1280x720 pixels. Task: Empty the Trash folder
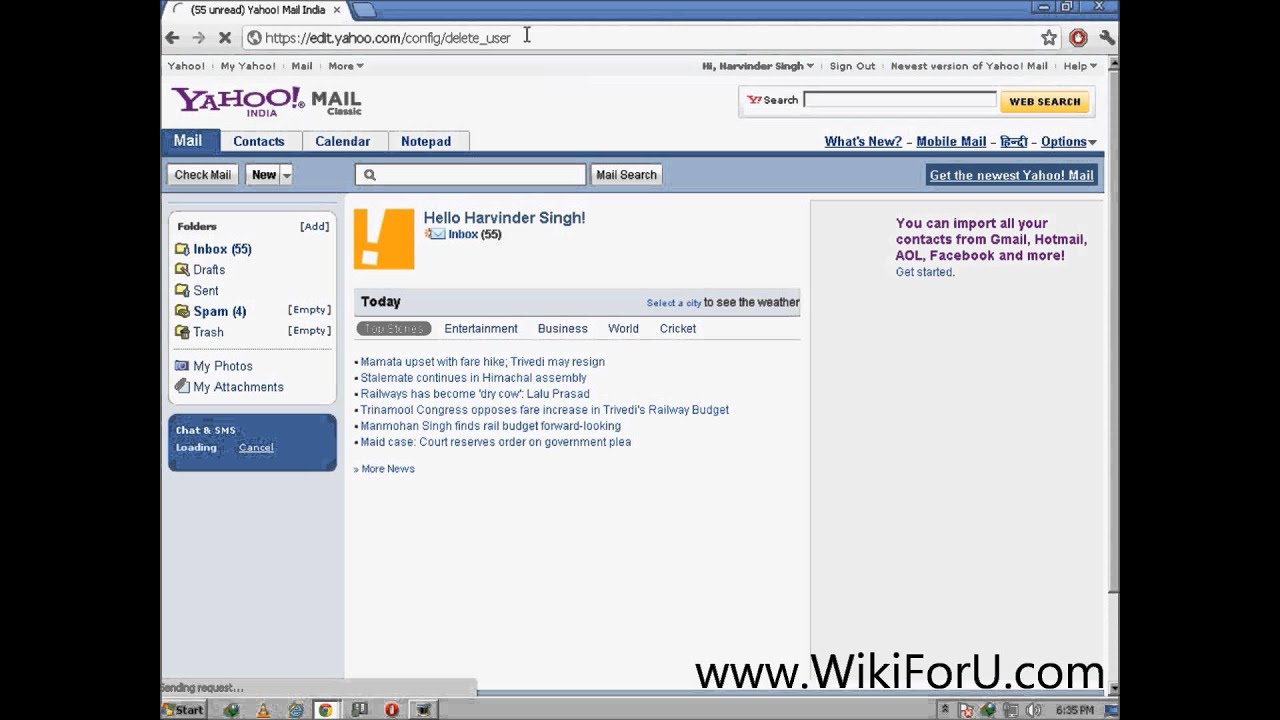(x=309, y=331)
